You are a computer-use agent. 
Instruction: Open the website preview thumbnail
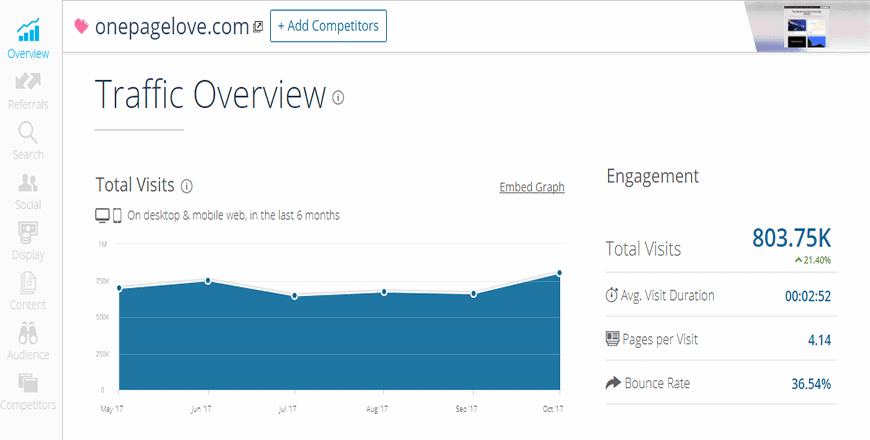pos(805,27)
